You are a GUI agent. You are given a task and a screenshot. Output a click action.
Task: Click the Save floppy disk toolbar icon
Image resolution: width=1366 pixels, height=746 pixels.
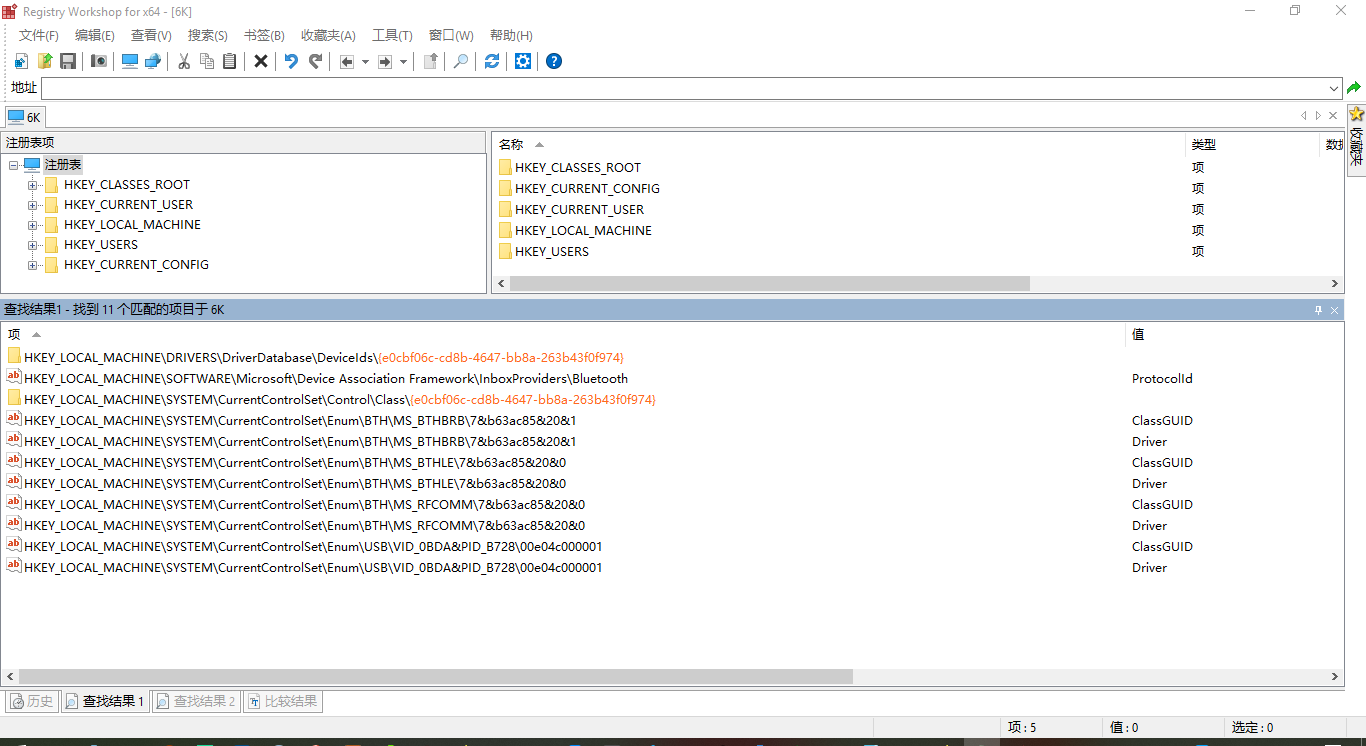pos(68,61)
